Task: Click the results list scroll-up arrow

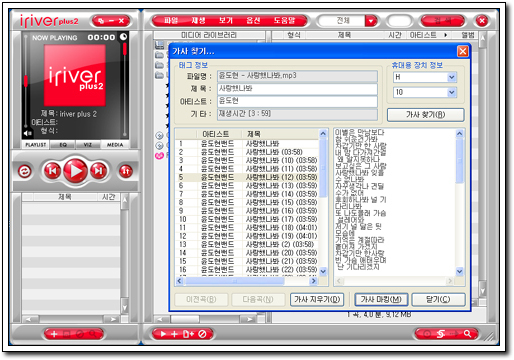Action: click(x=323, y=134)
